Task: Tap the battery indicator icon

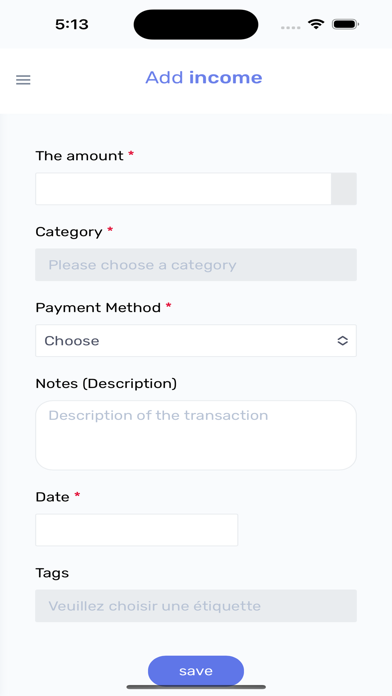Action: click(345, 24)
